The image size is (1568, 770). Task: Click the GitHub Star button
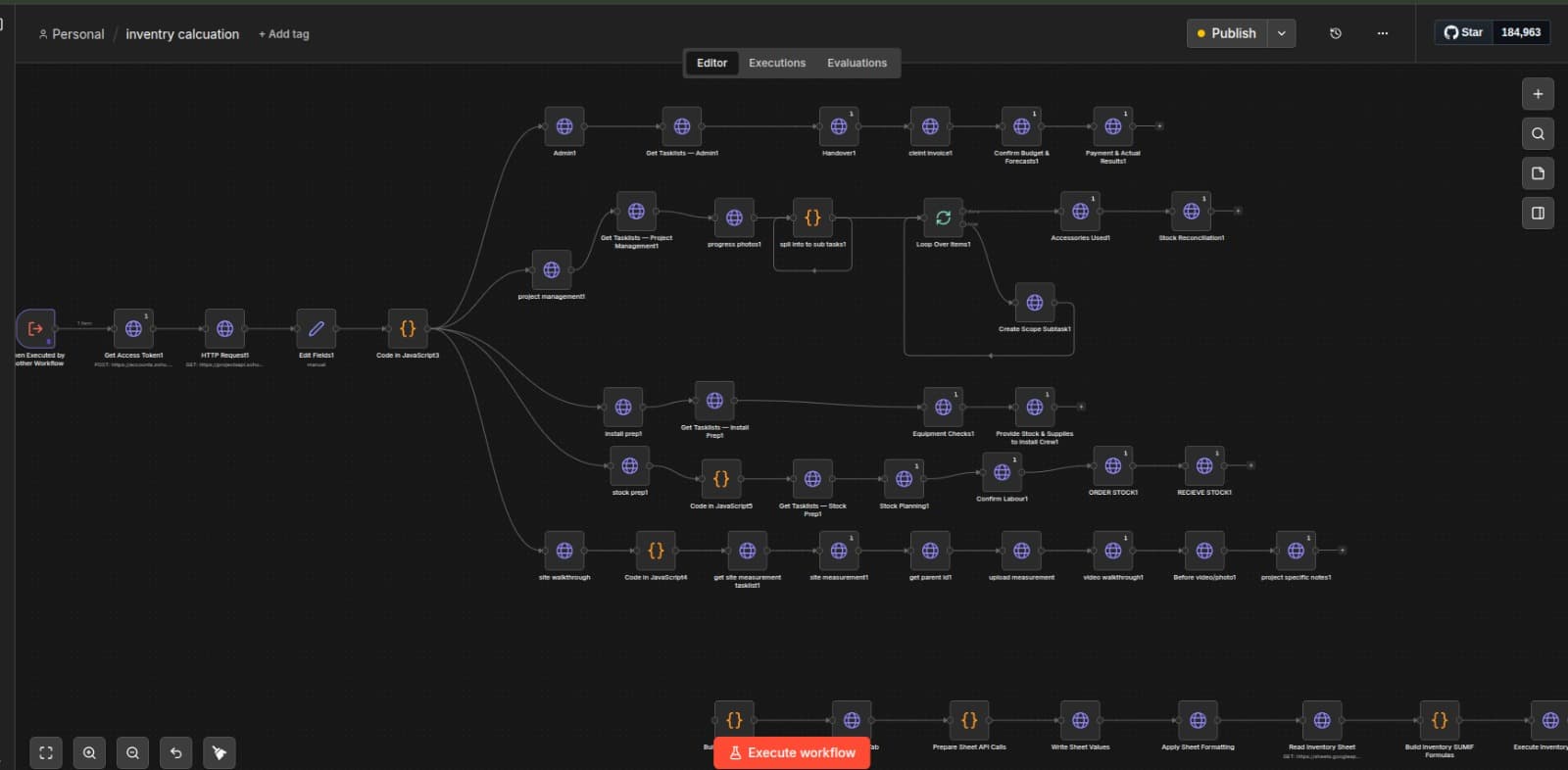click(1463, 32)
